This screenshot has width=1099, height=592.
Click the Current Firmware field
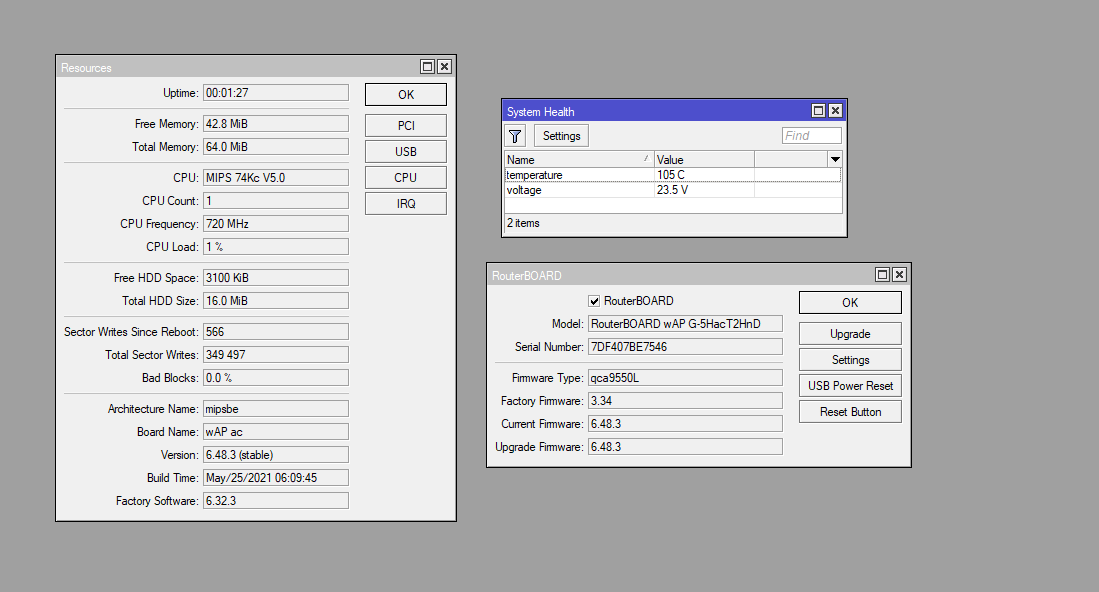(685, 424)
